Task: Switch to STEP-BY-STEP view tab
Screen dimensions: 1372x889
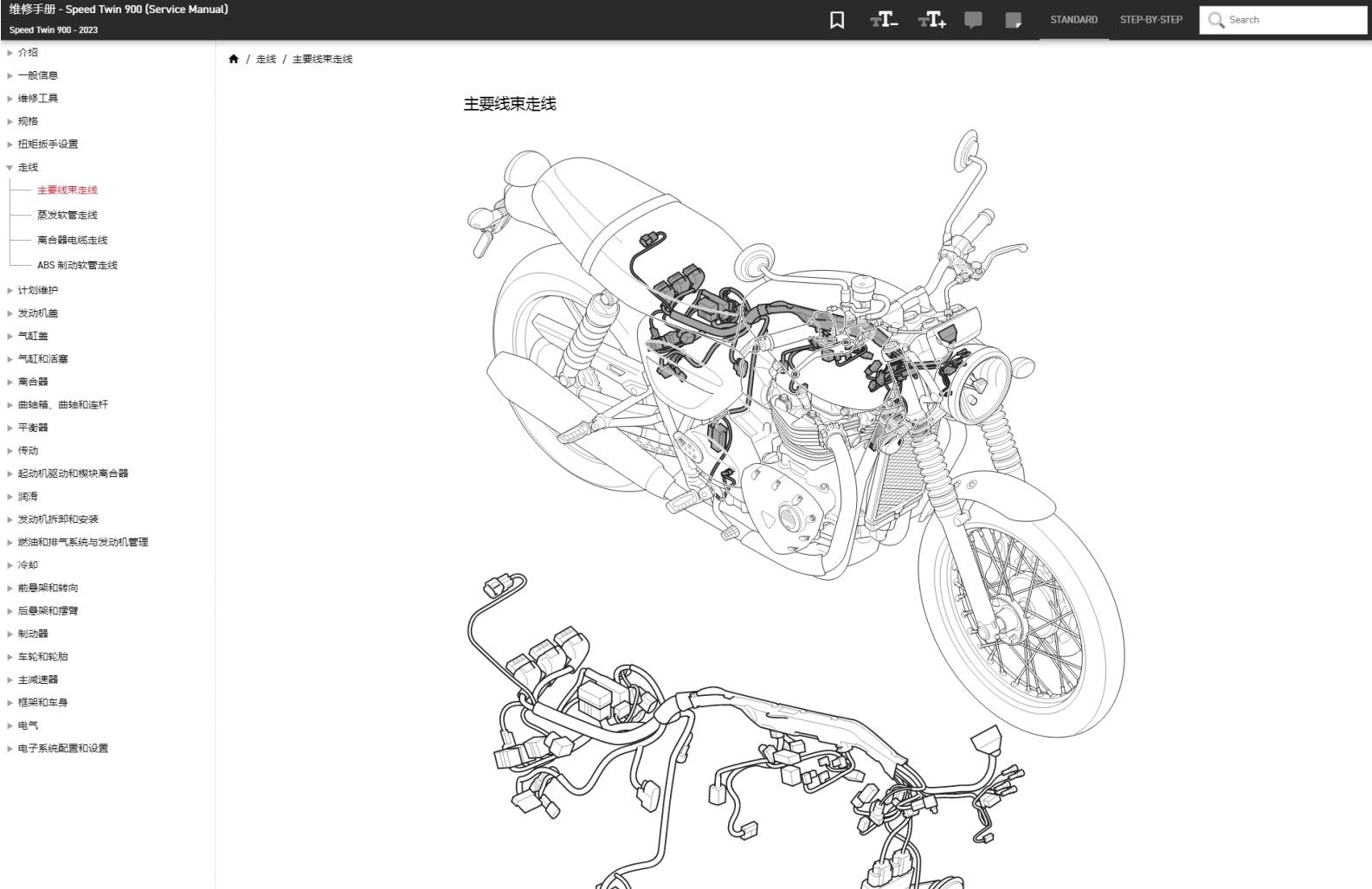Action: click(x=1150, y=20)
